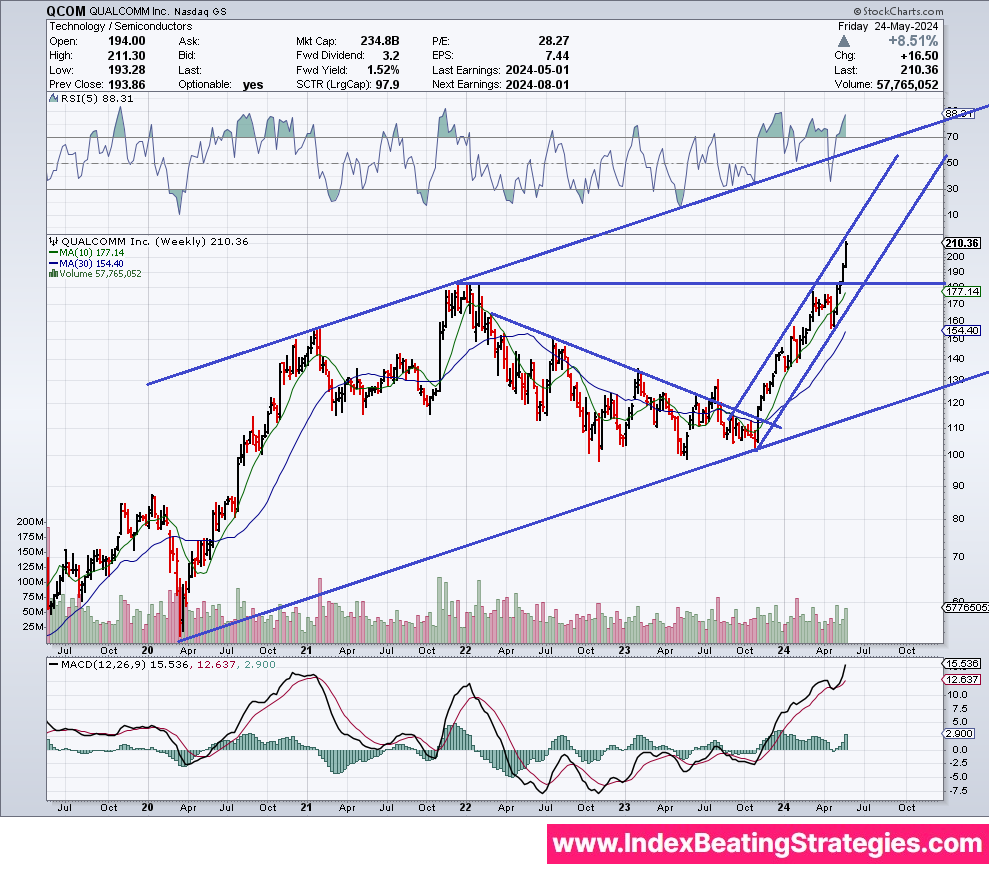
Task: Click the +8.51% percent change
Action: (913, 41)
